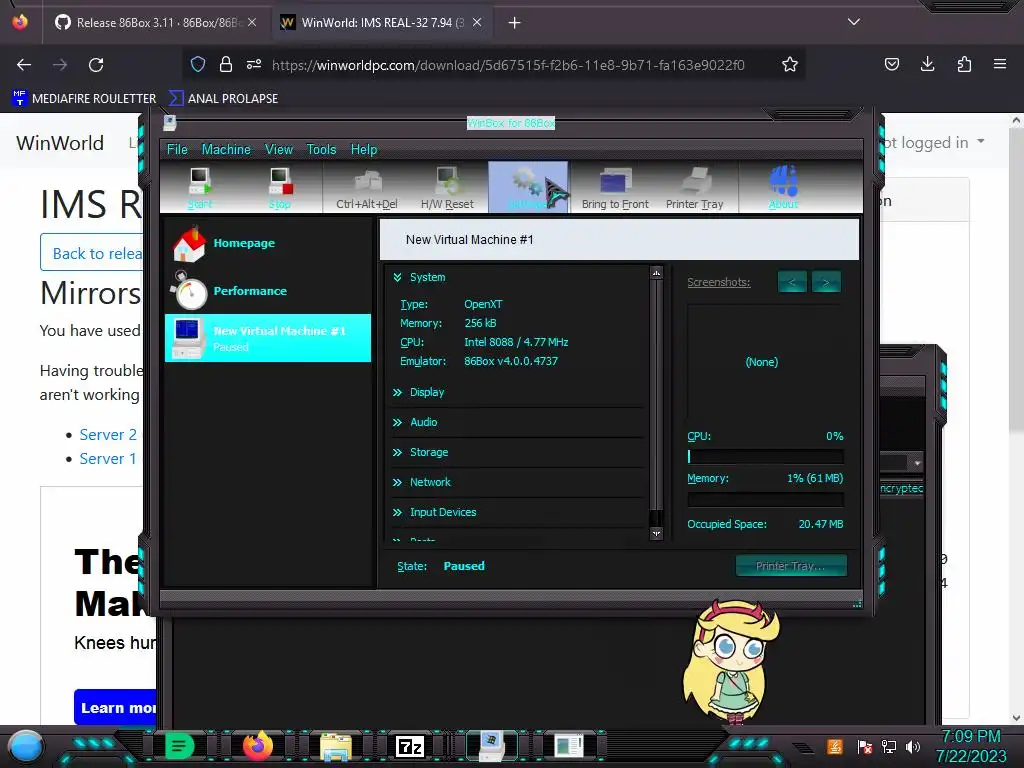Click the Firefox address bar URL

click(x=508, y=65)
